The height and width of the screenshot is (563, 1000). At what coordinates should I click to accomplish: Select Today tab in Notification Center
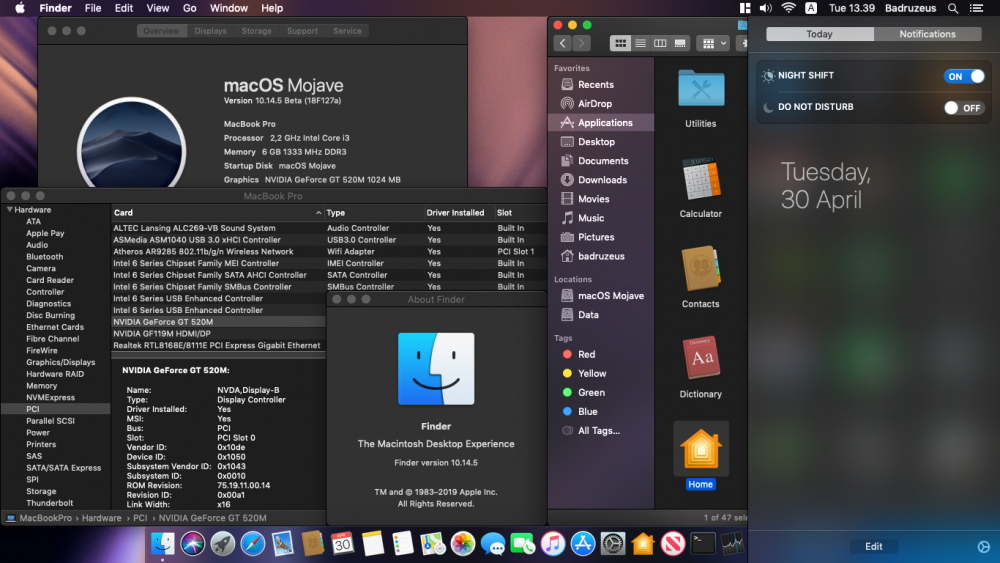click(820, 34)
